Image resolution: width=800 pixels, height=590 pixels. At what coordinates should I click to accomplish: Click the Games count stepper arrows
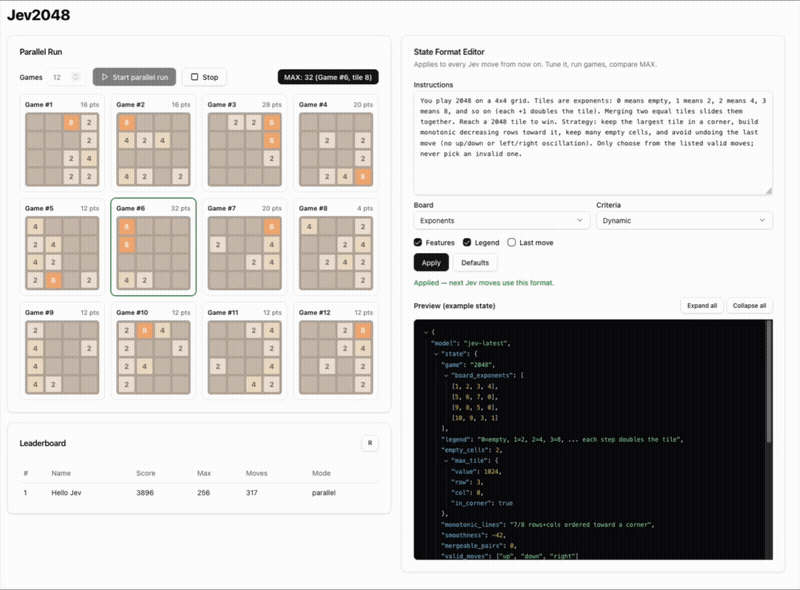pyautogui.click(x=76, y=77)
